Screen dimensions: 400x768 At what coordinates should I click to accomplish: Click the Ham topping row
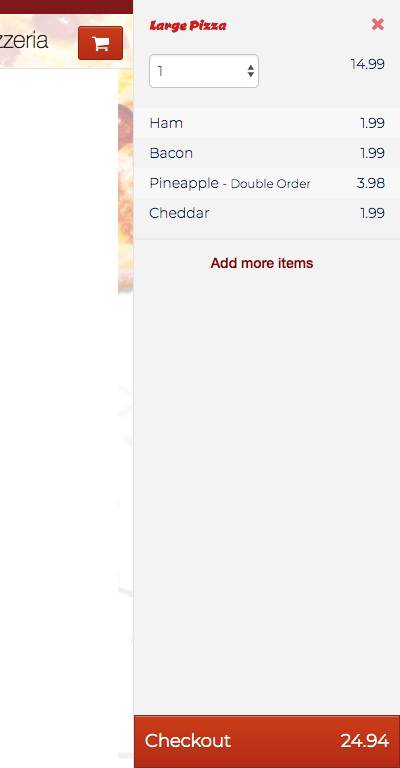pos(267,123)
